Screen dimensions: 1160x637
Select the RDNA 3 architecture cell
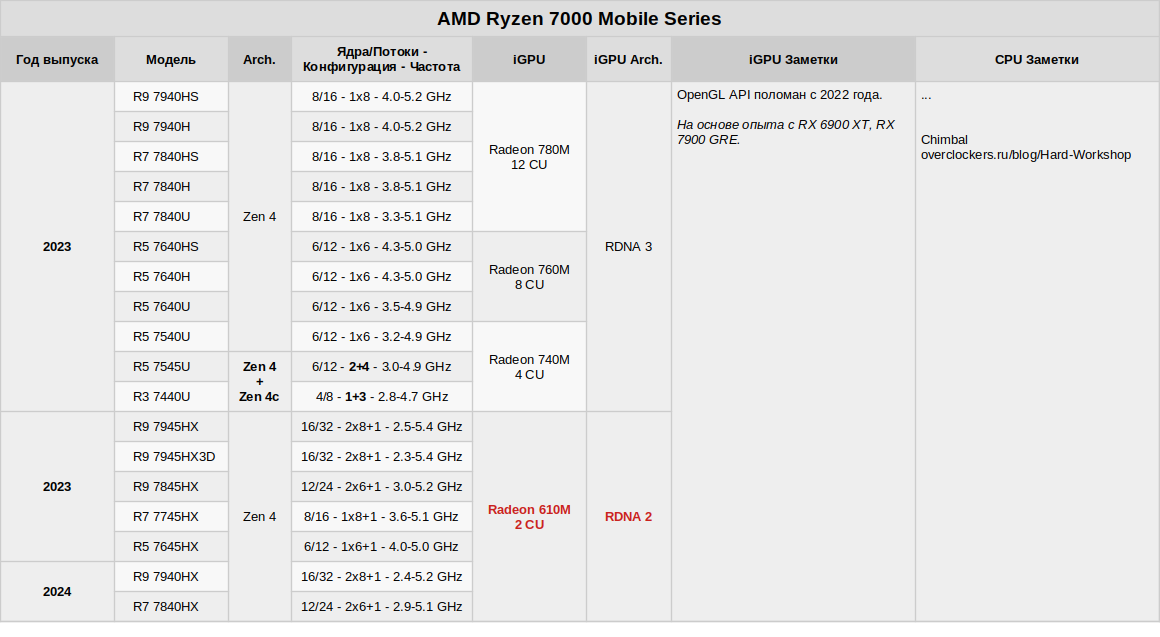point(628,247)
